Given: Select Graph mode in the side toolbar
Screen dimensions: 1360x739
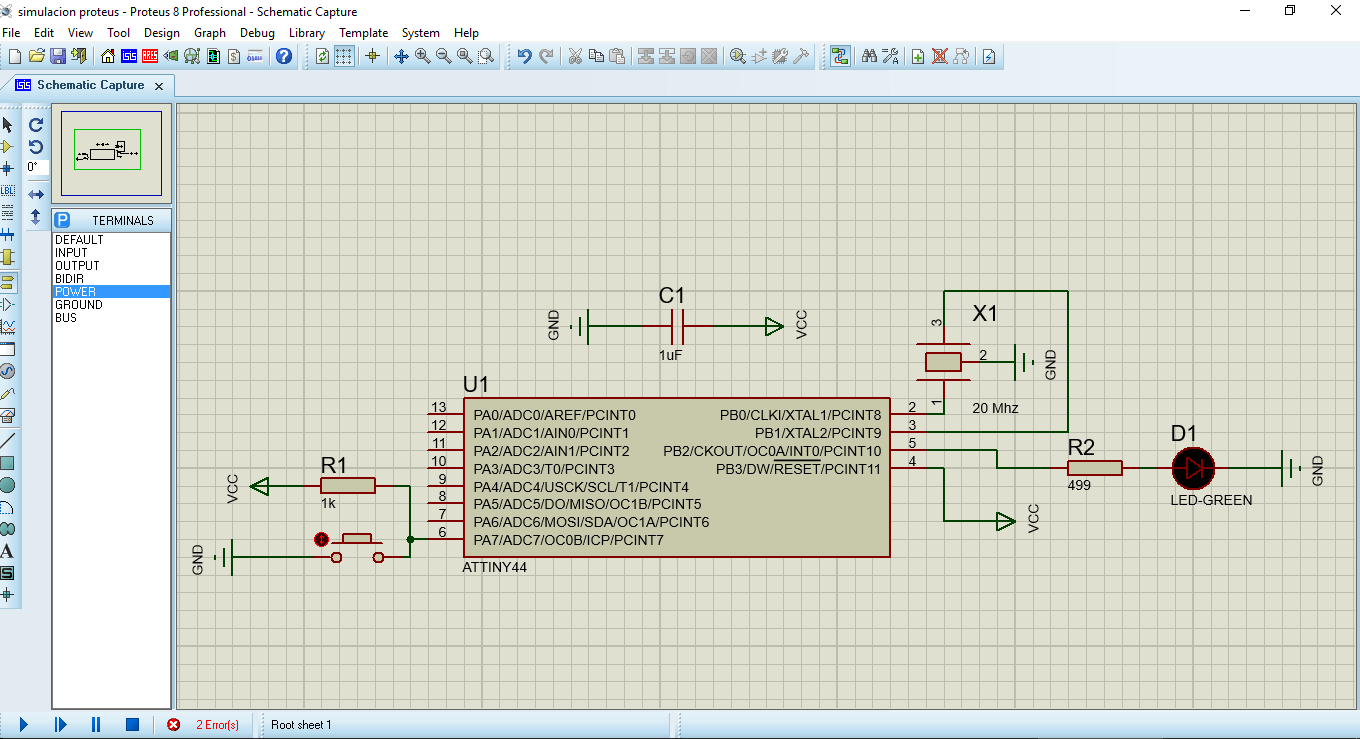Looking at the screenshot, I should pos(7,326).
